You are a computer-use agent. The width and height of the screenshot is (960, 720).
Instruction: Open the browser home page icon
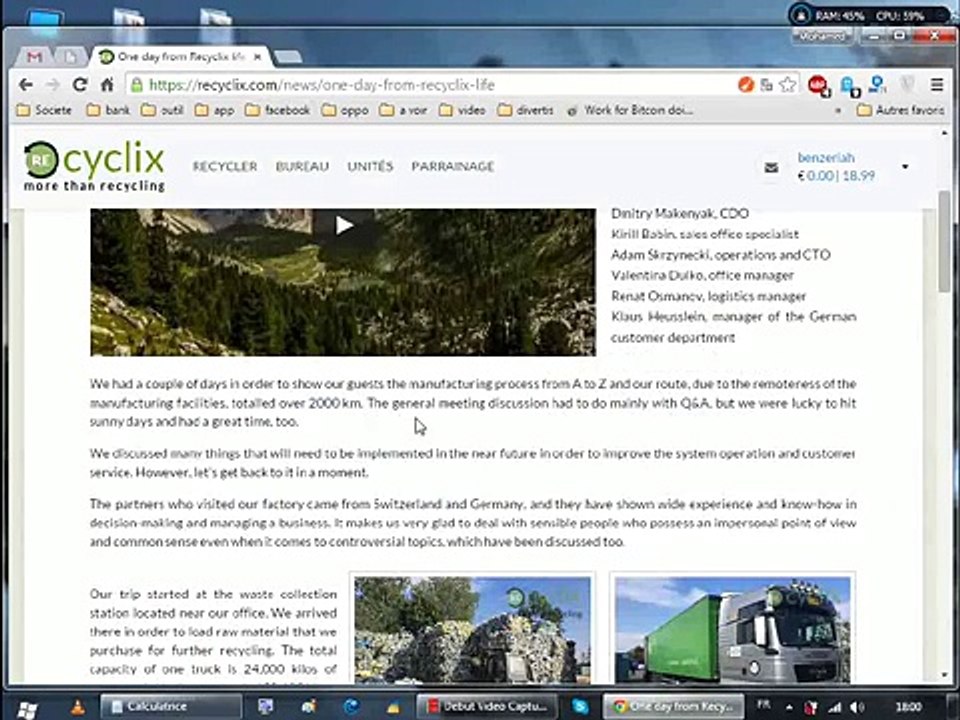(x=107, y=84)
